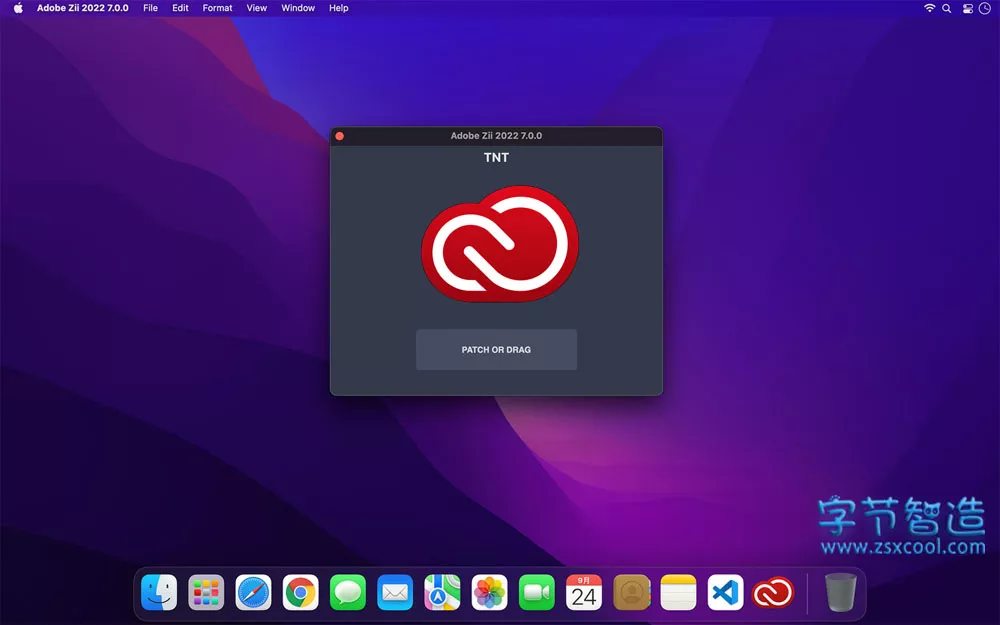Open Maps from the Dock
Image resolution: width=1000 pixels, height=625 pixels.
442,592
